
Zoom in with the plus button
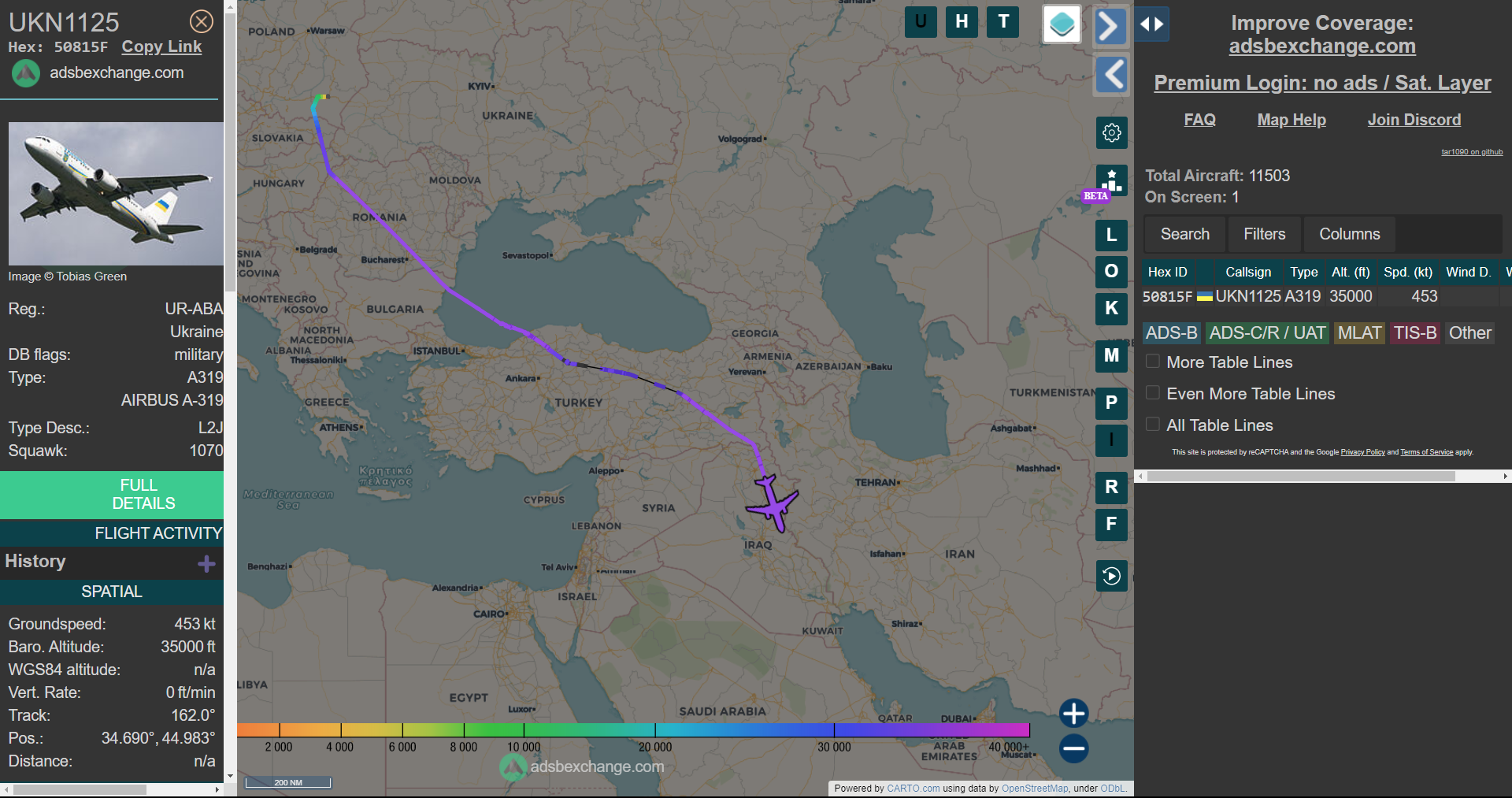click(x=1073, y=714)
